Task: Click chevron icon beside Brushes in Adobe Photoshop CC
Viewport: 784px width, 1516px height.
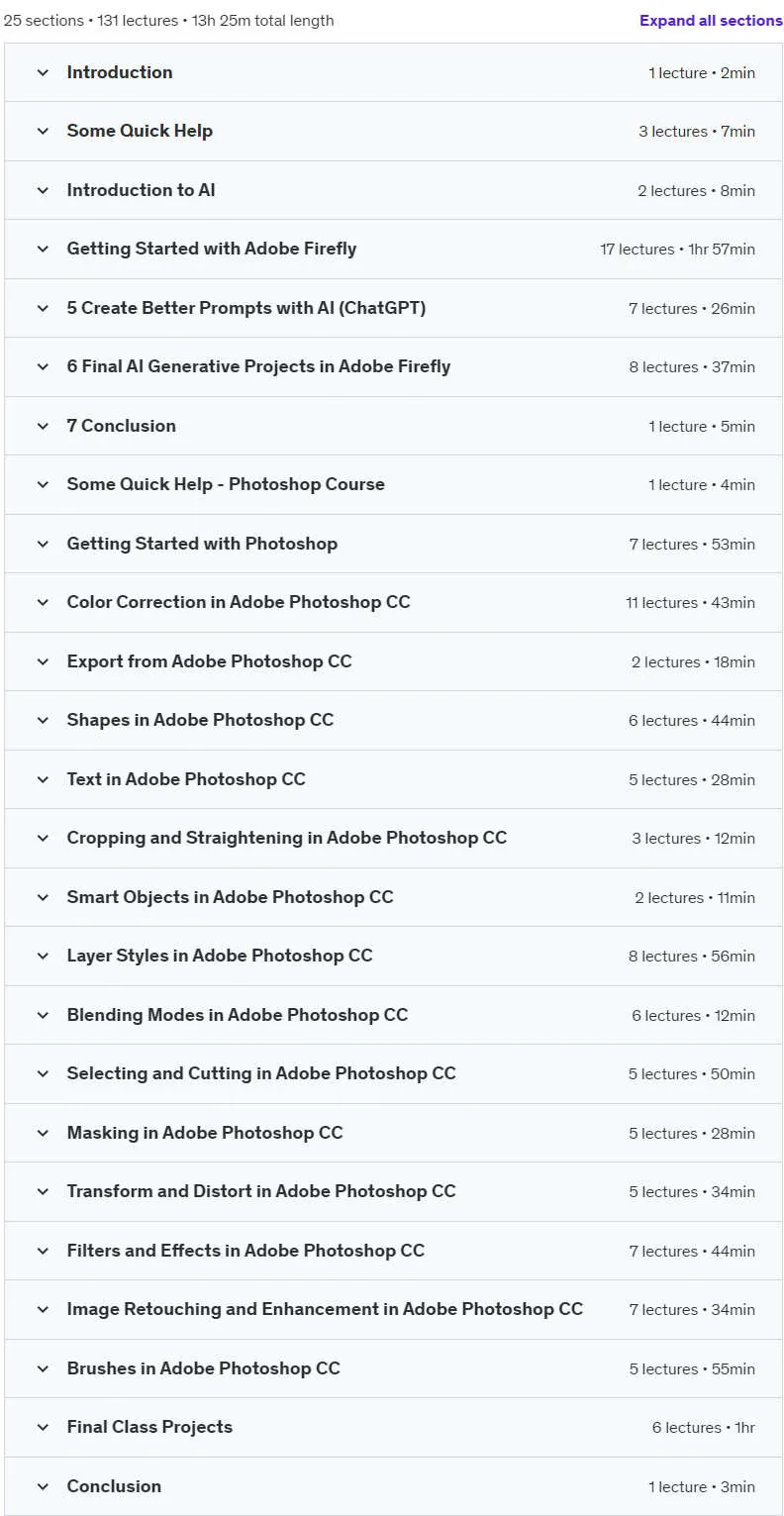Action: (x=43, y=1368)
